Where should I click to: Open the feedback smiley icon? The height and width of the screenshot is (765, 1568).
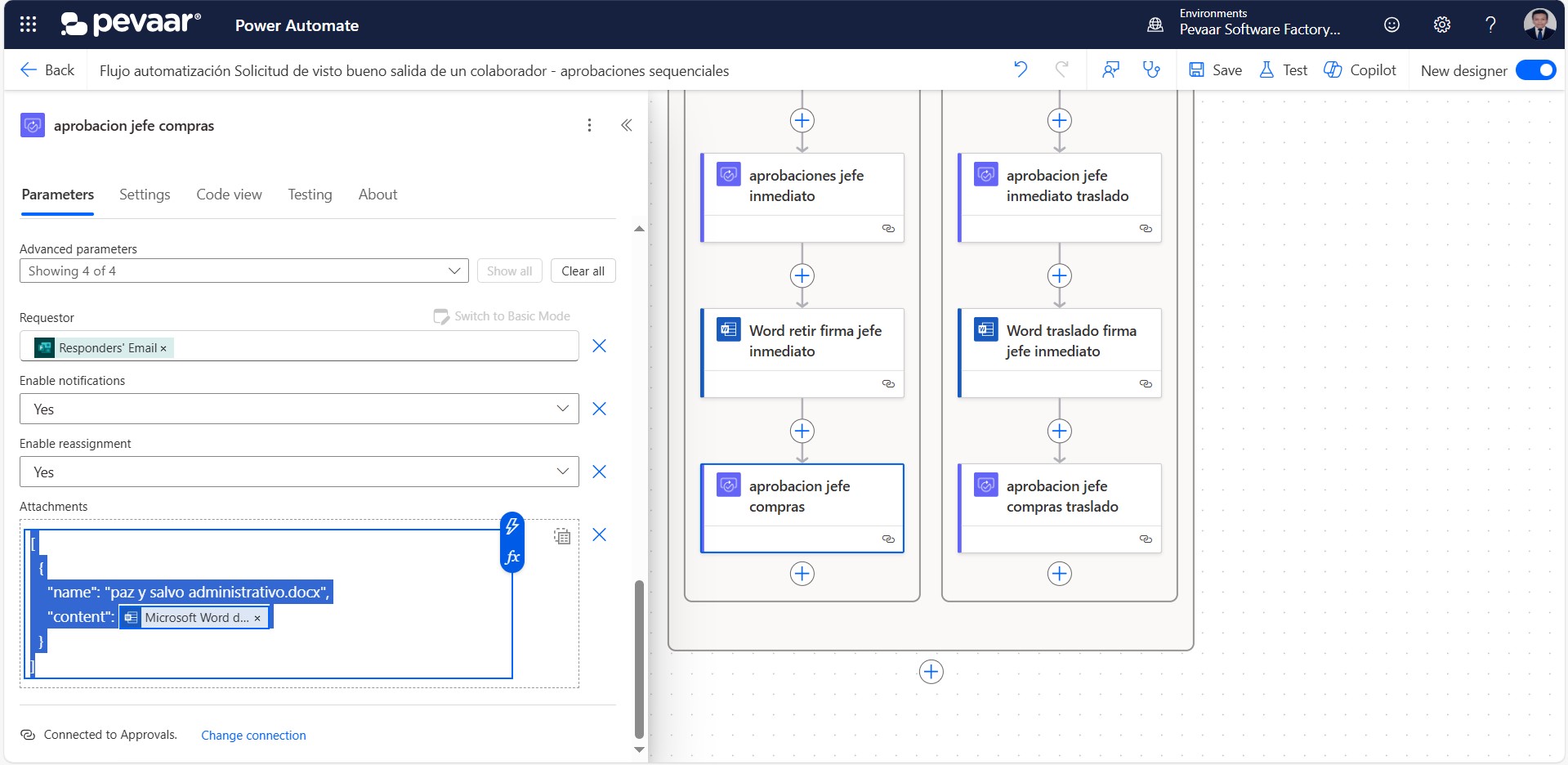click(x=1392, y=25)
